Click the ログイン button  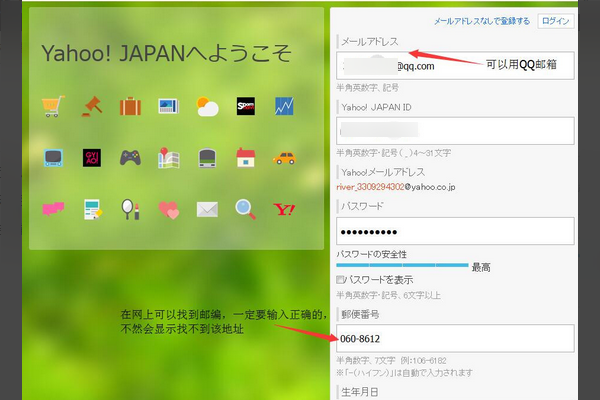[x=555, y=20]
